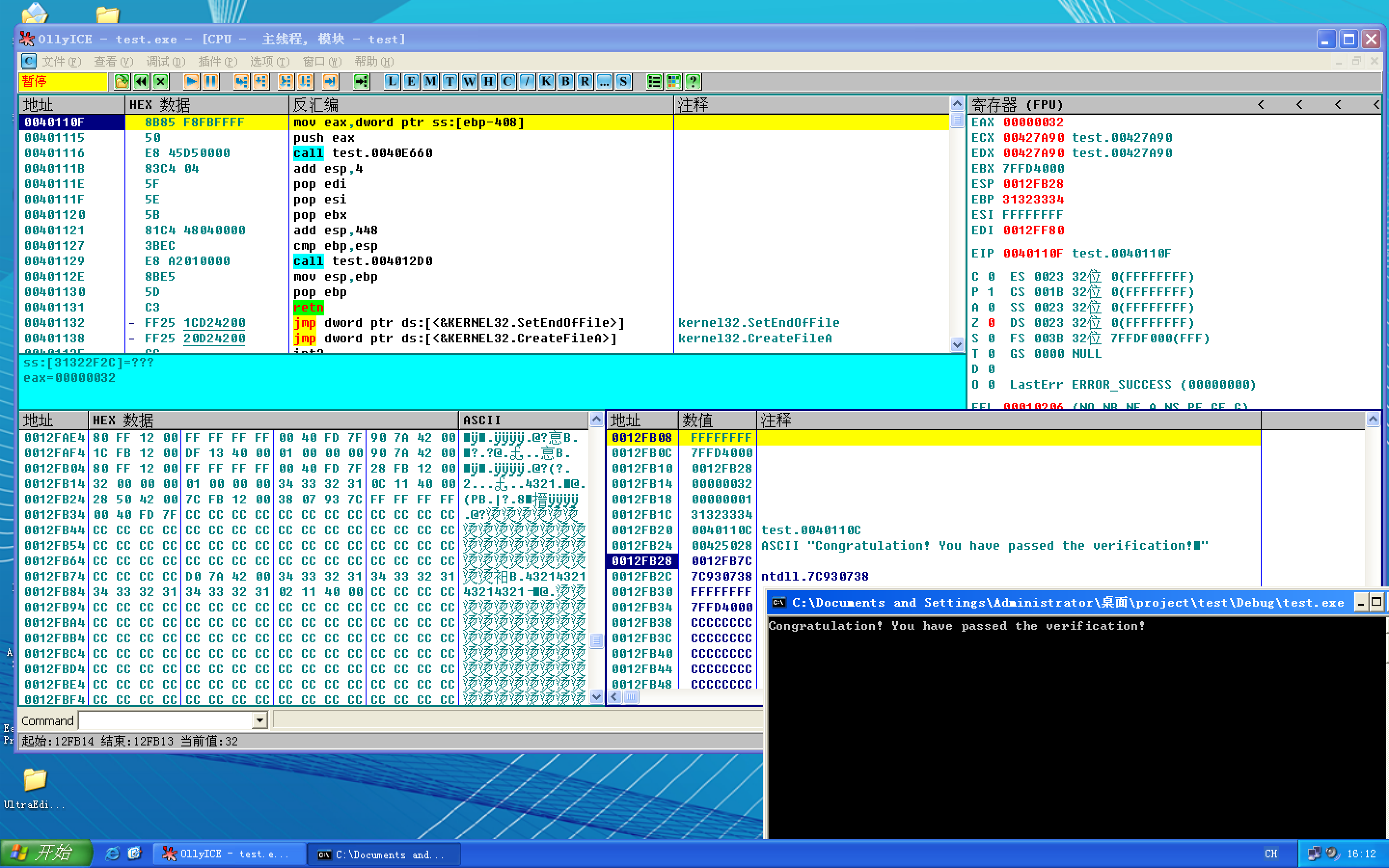The width and height of the screenshot is (1389, 868).
Task: Click the Step into toolbar icon
Action: [241, 81]
